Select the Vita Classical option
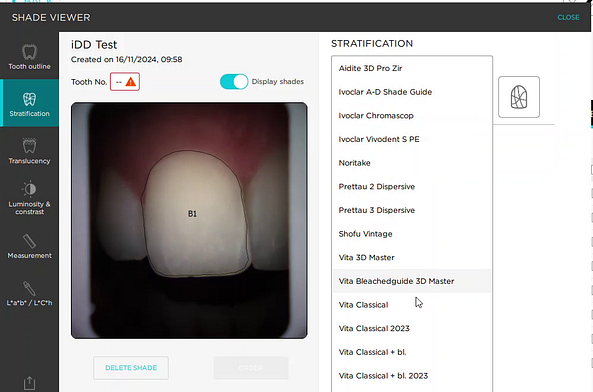The width and height of the screenshot is (593, 392). [x=412, y=305]
